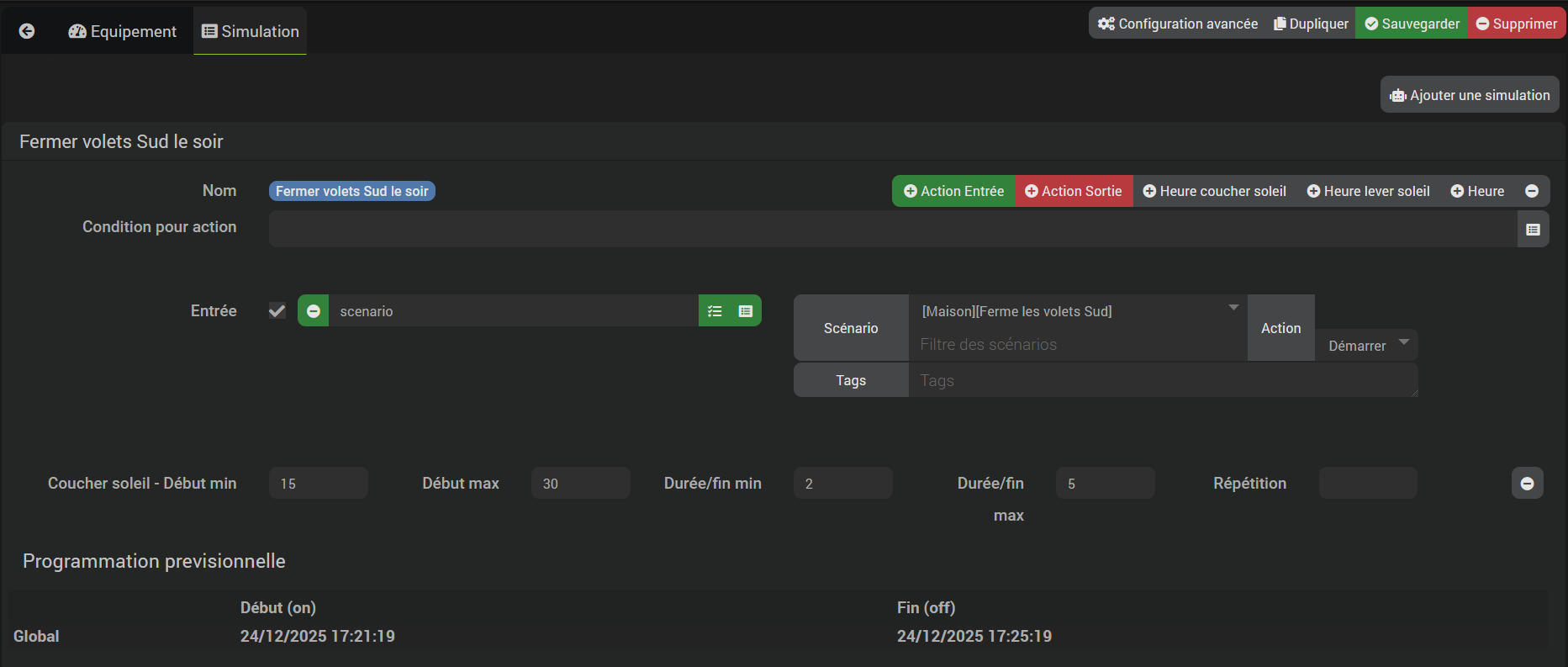Click Ajouter une simulation
This screenshot has height=667, width=1568.
1470,95
